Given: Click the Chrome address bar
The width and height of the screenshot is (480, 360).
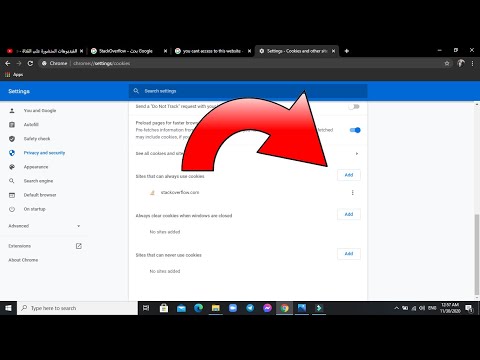Looking at the screenshot, I should [245, 63].
